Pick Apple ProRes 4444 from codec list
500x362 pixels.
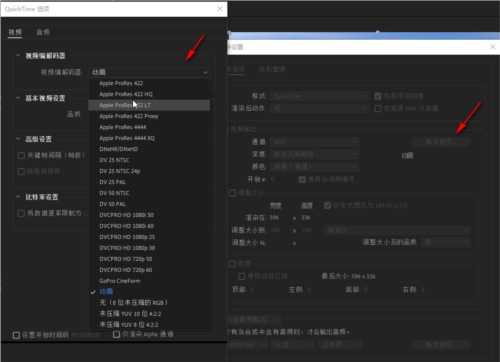point(149,127)
